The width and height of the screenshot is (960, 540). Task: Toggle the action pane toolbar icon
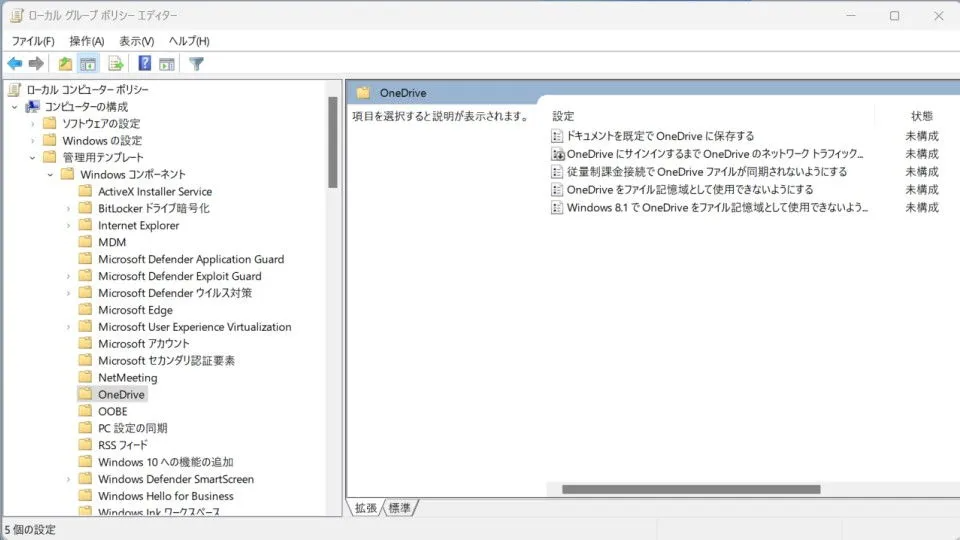click(167, 63)
